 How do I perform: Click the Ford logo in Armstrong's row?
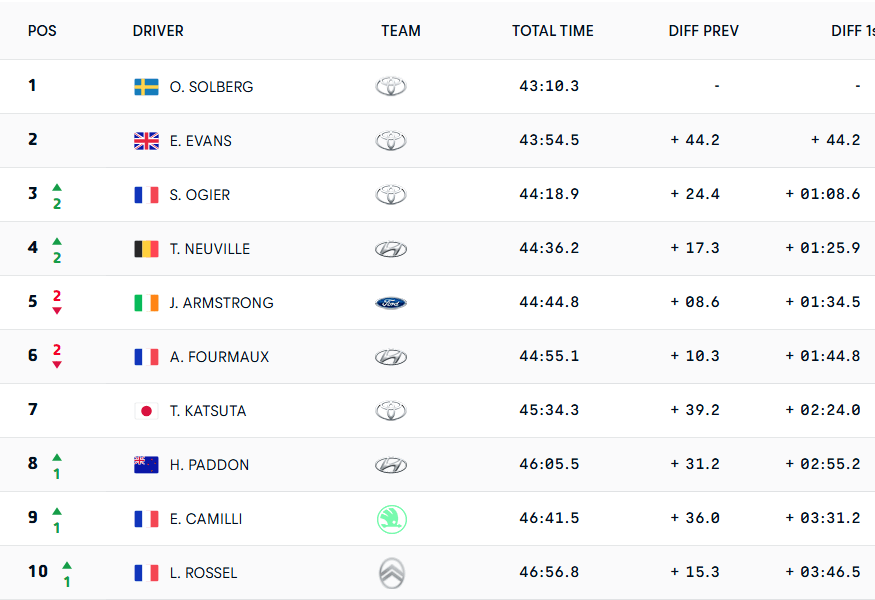click(x=391, y=303)
